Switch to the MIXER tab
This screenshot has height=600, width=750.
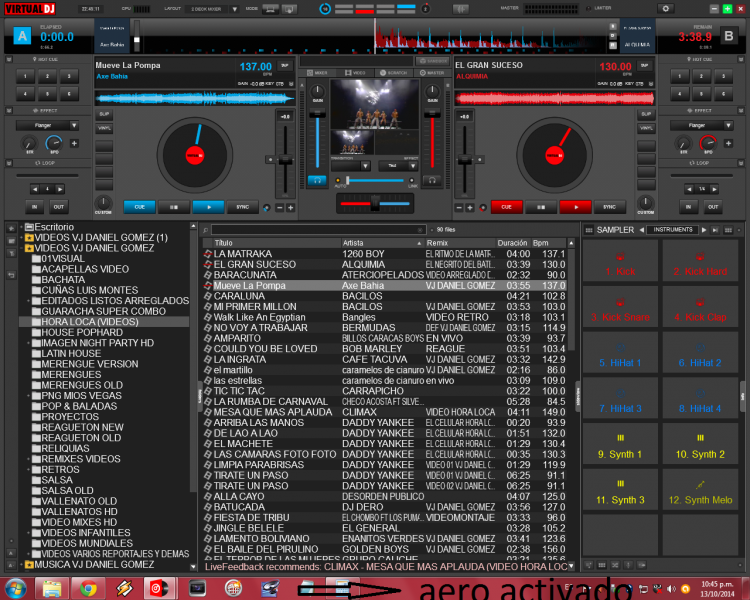click(x=317, y=73)
